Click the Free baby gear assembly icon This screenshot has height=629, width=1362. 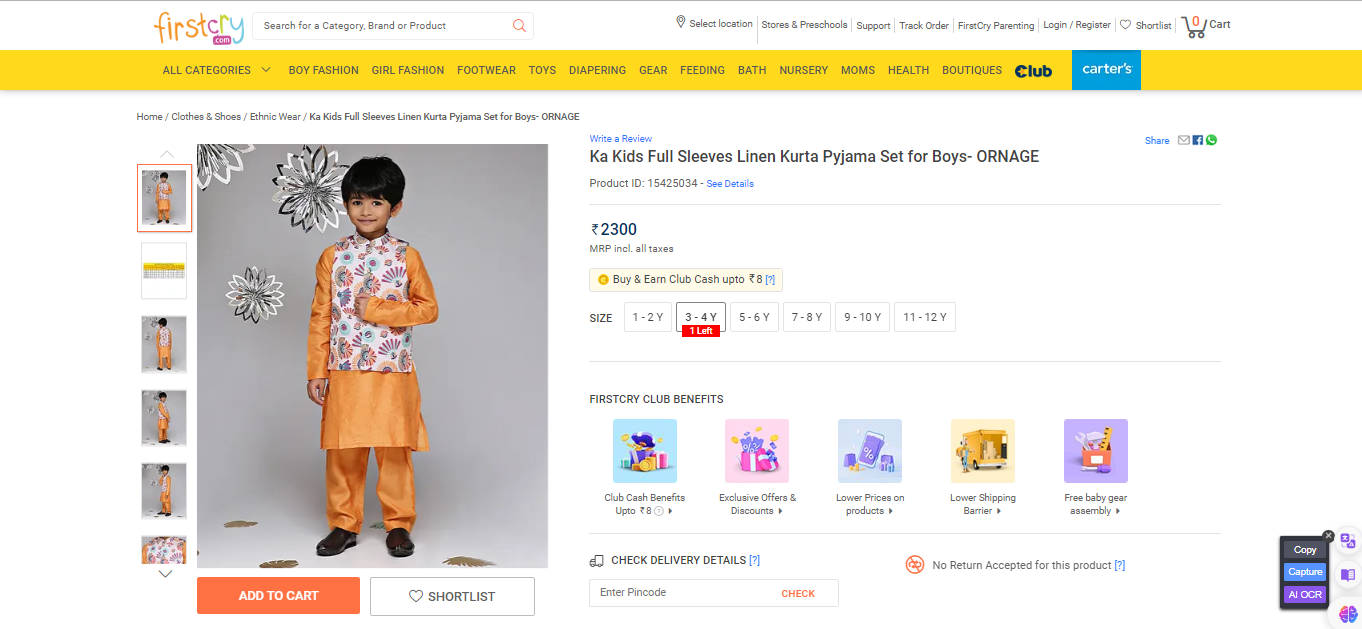click(x=1095, y=451)
